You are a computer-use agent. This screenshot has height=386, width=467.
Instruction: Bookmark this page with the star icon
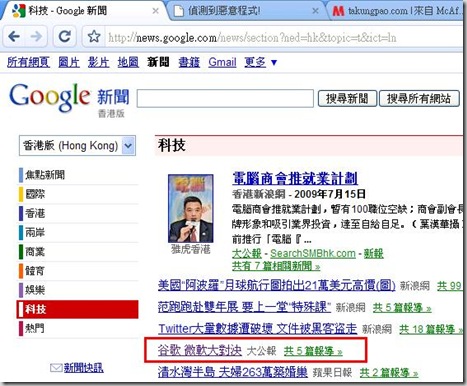pos(94,36)
